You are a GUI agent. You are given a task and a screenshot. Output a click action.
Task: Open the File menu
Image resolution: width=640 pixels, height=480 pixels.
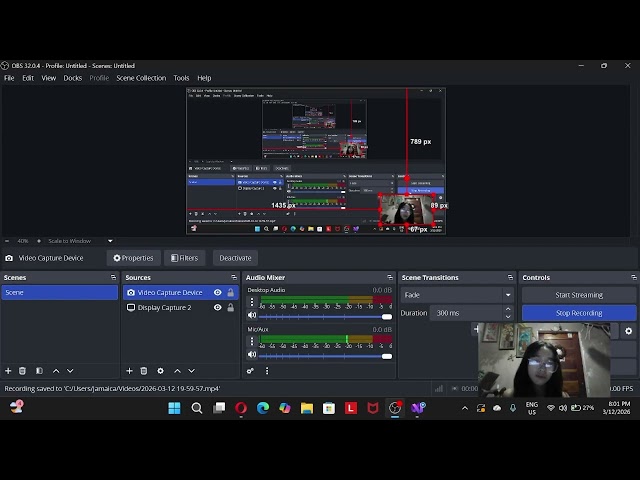point(9,78)
